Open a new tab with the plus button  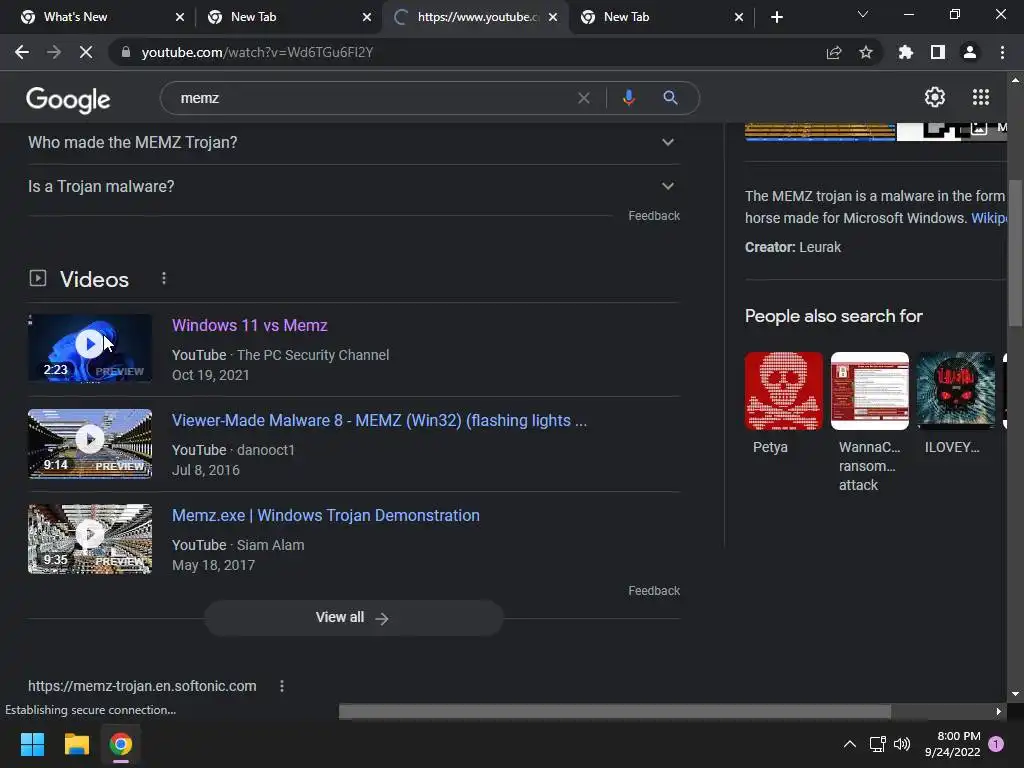(x=776, y=17)
